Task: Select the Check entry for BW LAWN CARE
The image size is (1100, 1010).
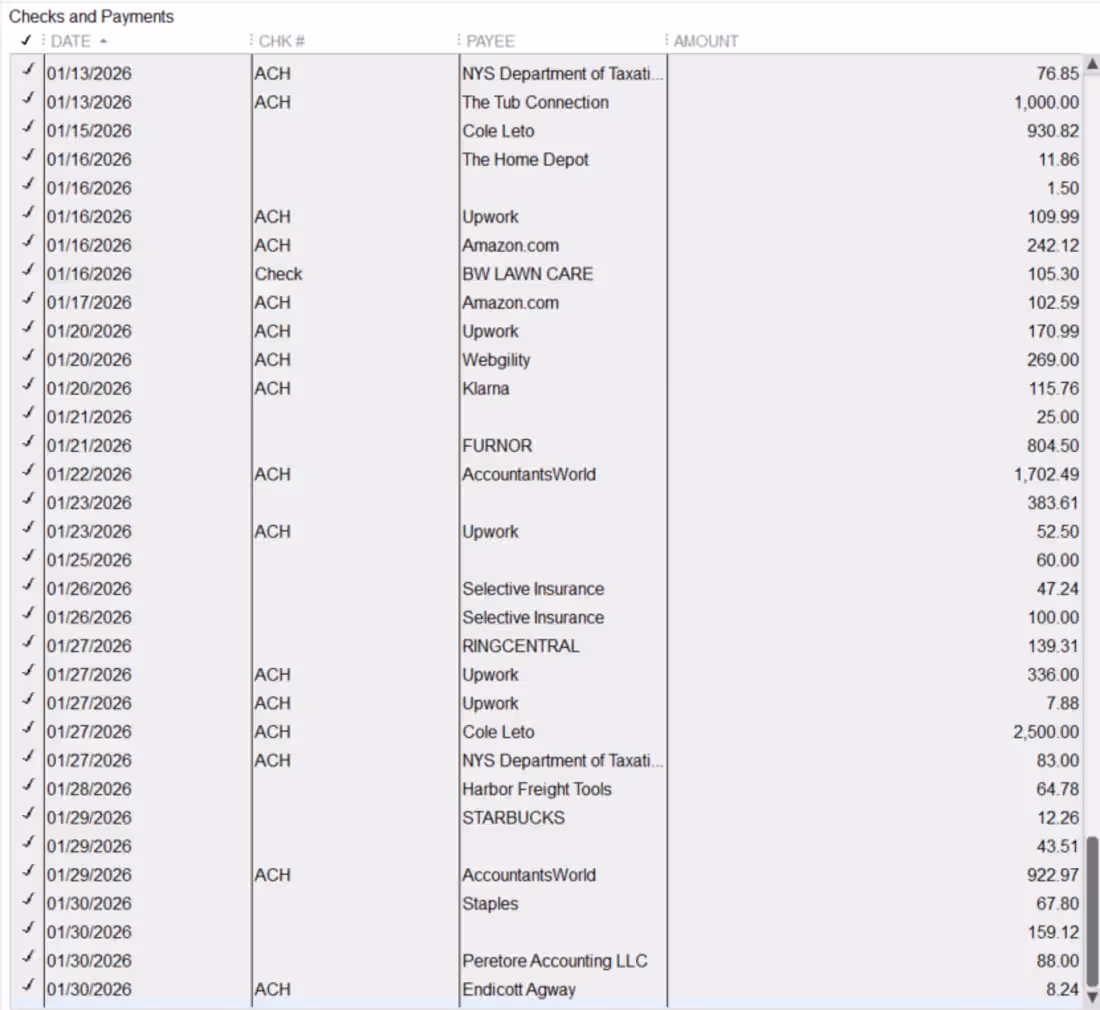Action: (x=279, y=274)
